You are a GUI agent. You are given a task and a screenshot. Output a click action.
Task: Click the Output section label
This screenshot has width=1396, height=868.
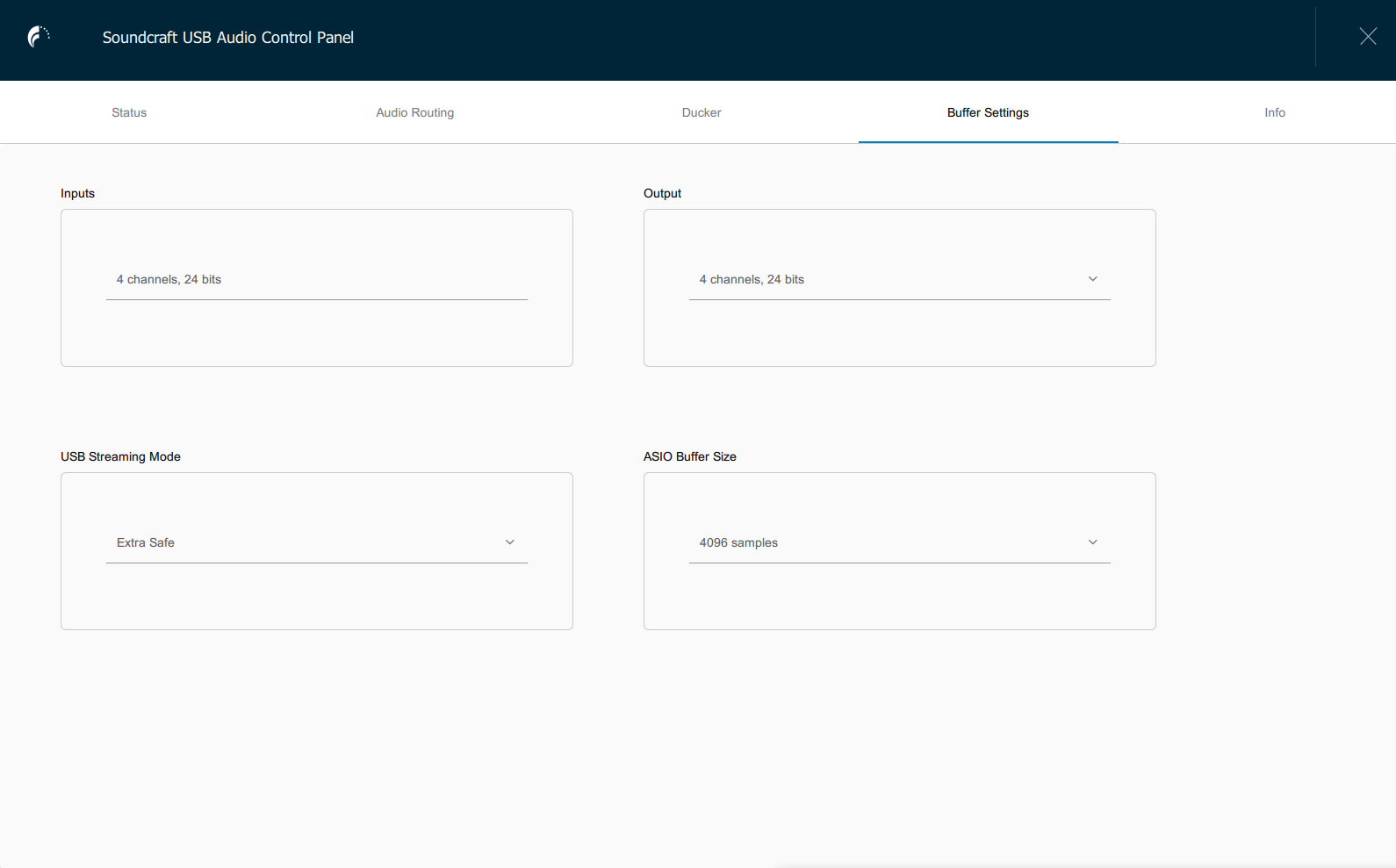[x=662, y=193]
